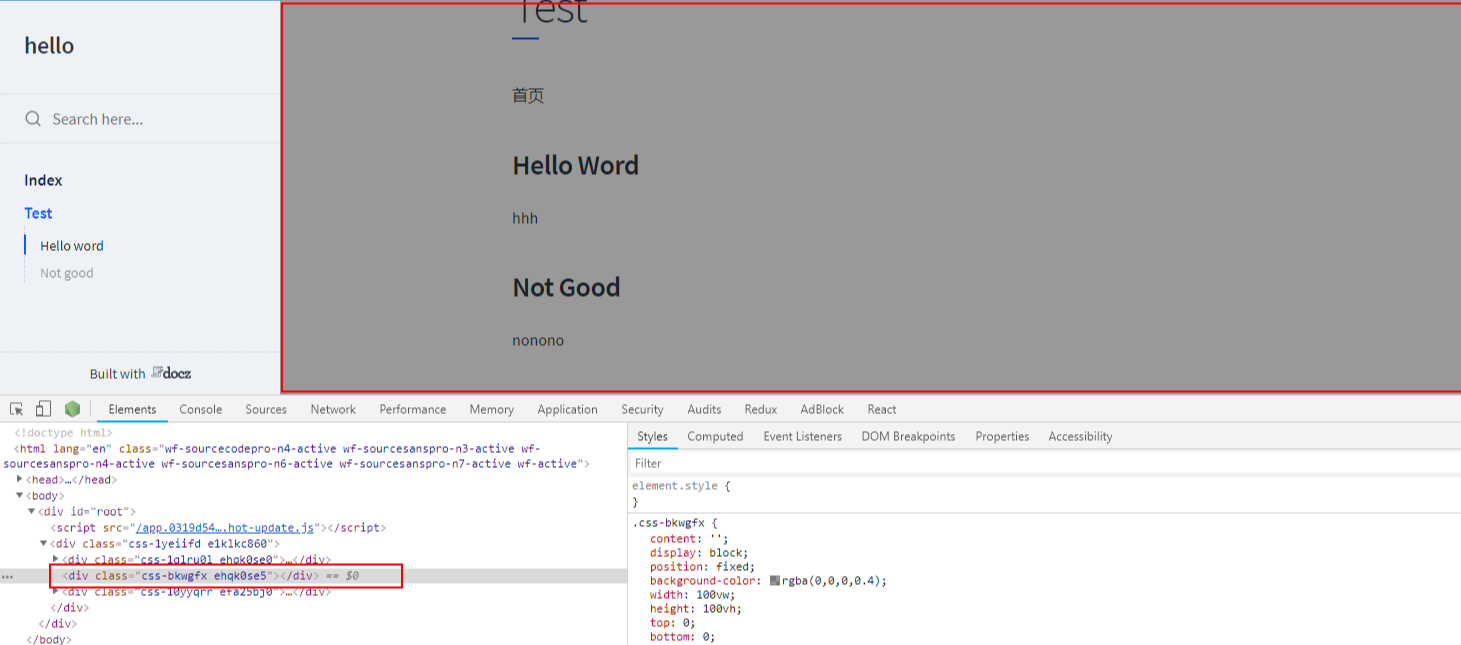Click the nonono paragraph text
The height and width of the screenshot is (645, 1461).
pyautogui.click(x=538, y=340)
